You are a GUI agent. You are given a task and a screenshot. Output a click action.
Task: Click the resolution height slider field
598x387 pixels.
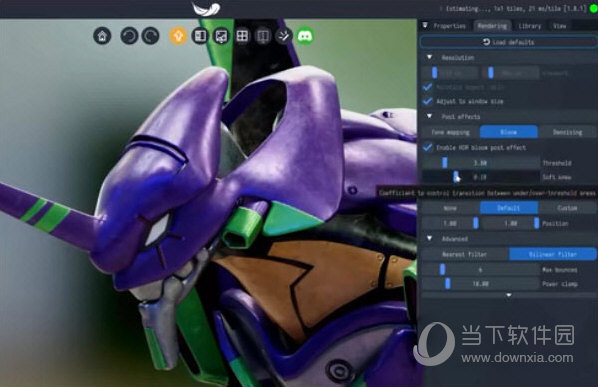[510, 72]
